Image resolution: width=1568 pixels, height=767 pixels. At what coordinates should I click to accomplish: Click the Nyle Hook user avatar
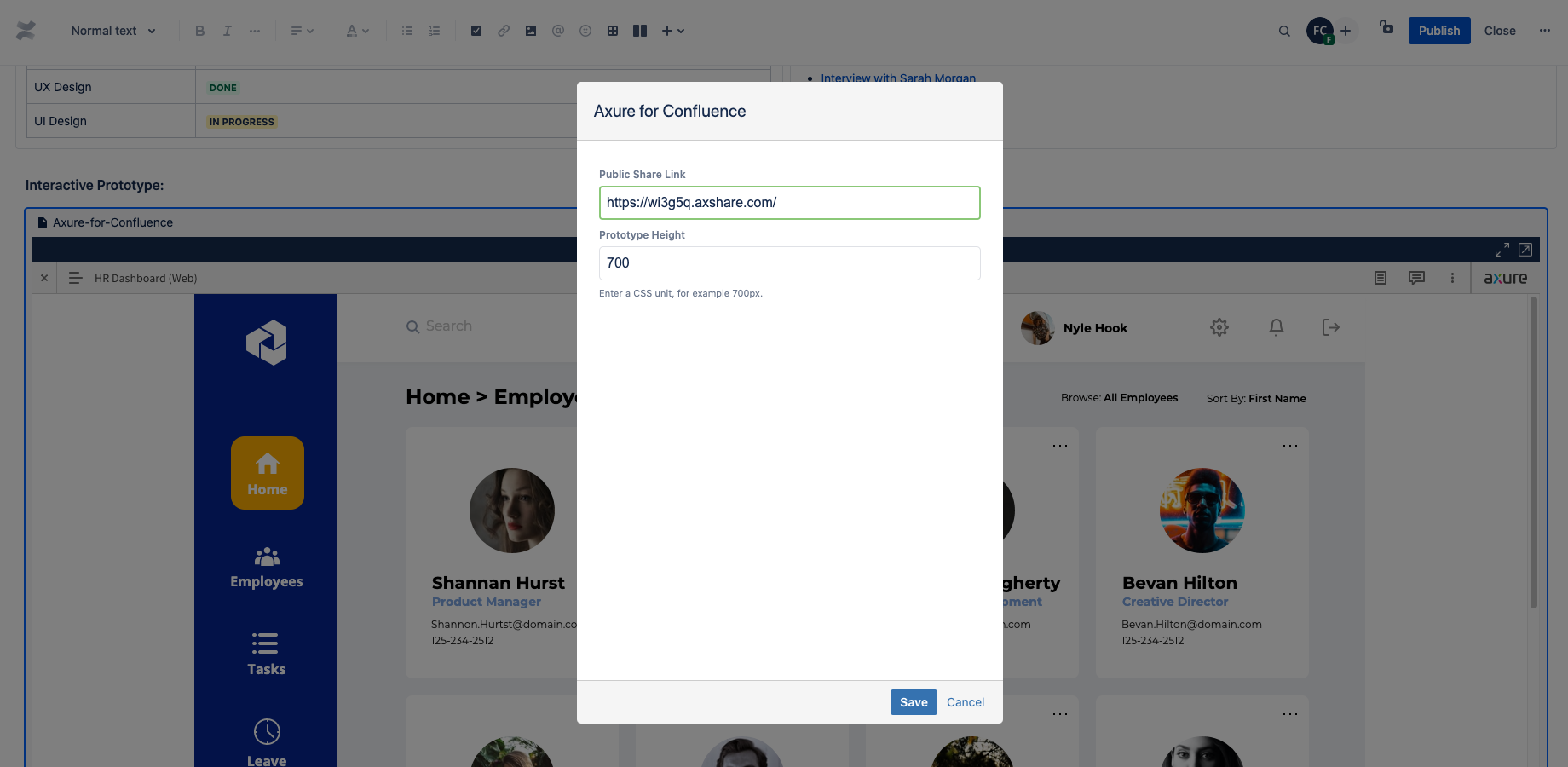point(1038,328)
